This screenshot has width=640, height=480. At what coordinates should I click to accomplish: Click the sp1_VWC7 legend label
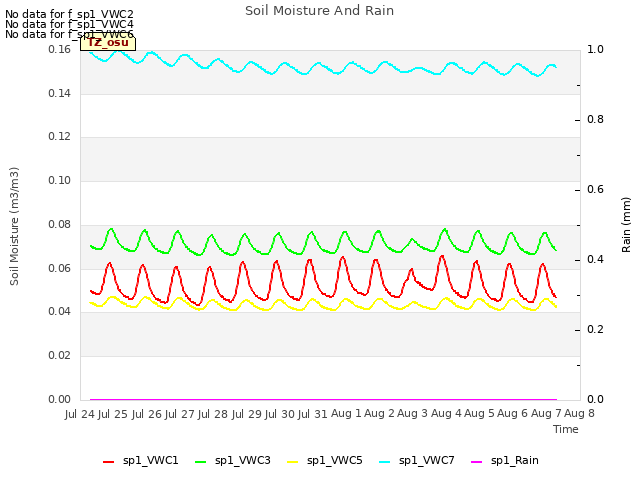[427, 460]
